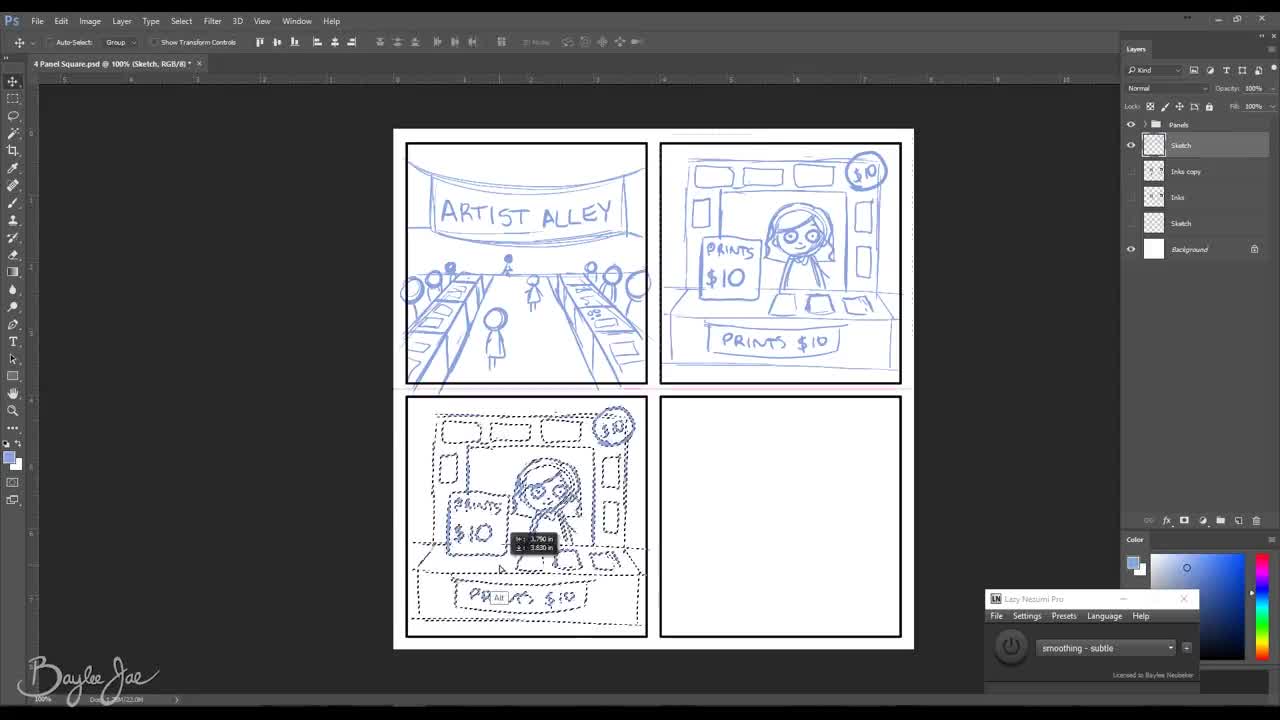
Task: Select the Horizontal Type tool
Action: (13, 342)
